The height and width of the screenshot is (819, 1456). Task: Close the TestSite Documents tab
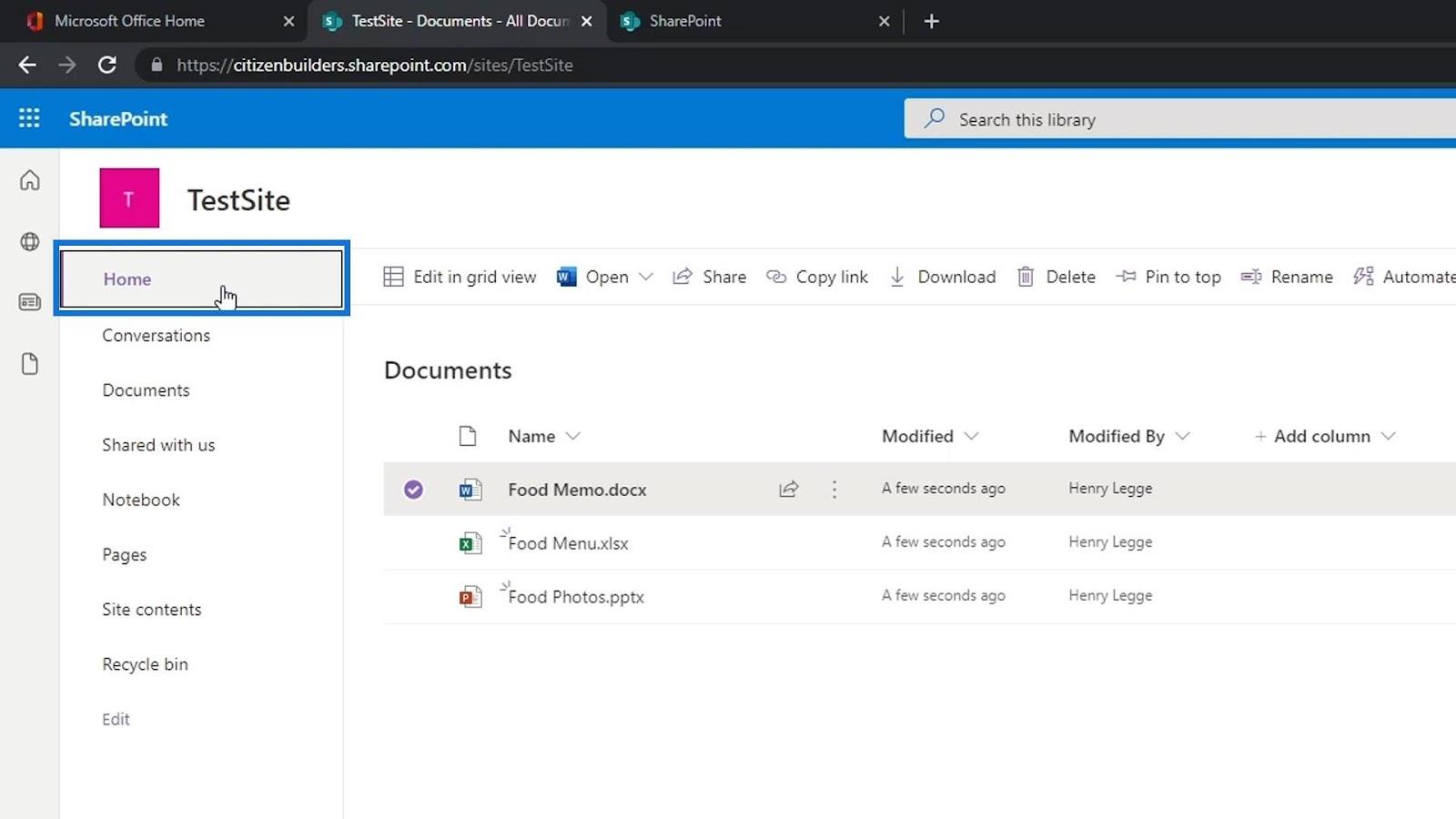[587, 21]
